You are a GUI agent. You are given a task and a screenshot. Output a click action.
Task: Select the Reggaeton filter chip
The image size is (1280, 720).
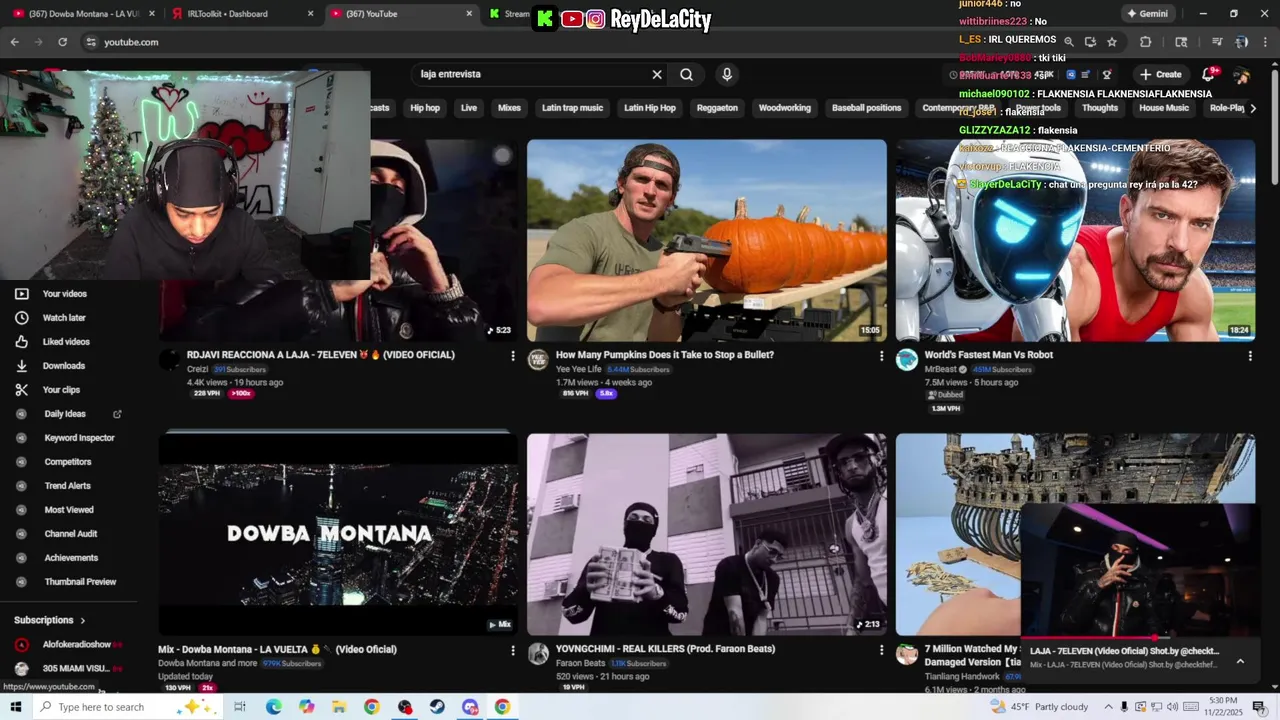[717, 108]
